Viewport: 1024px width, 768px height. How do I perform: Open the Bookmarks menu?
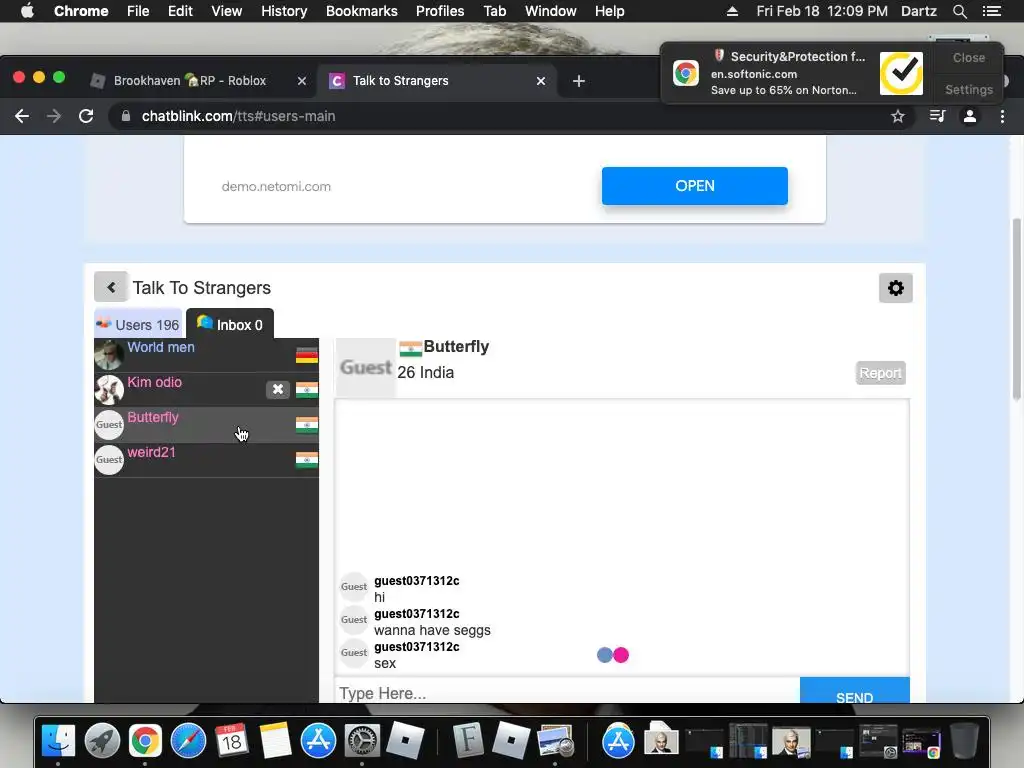pyautogui.click(x=362, y=11)
